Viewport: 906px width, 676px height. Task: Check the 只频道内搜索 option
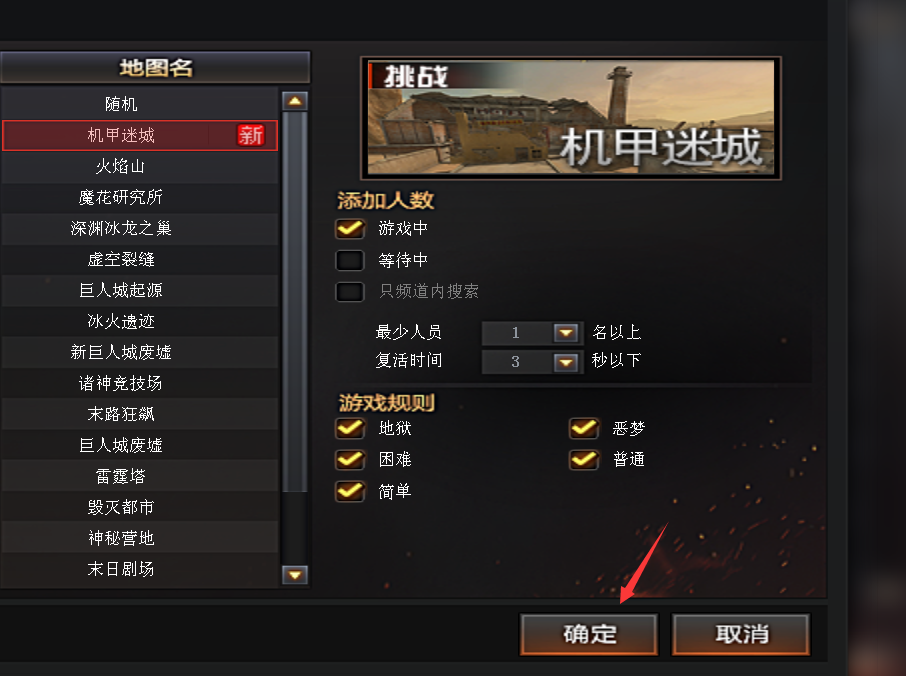point(350,291)
